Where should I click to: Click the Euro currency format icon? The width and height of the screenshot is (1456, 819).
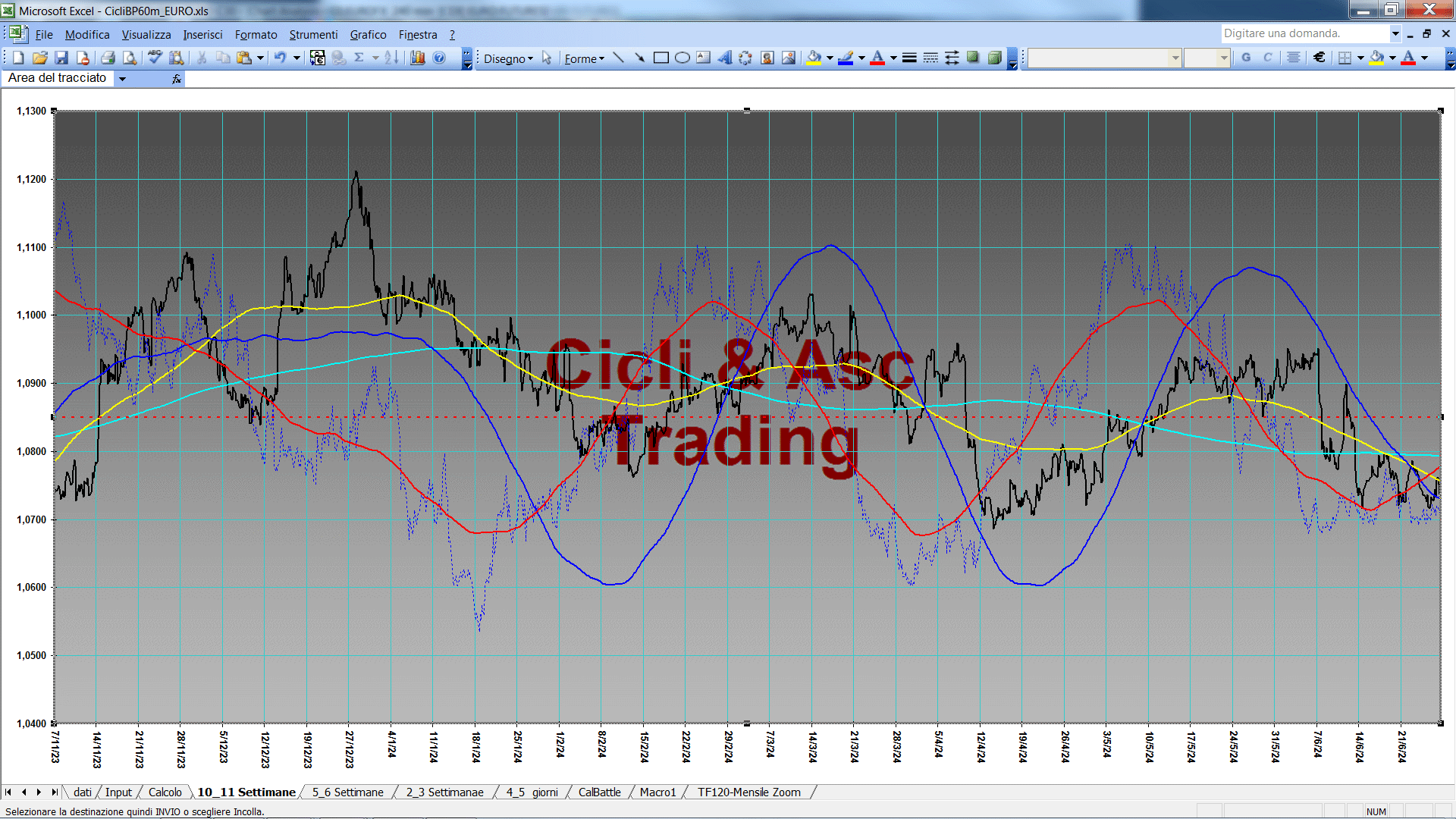[x=1319, y=58]
